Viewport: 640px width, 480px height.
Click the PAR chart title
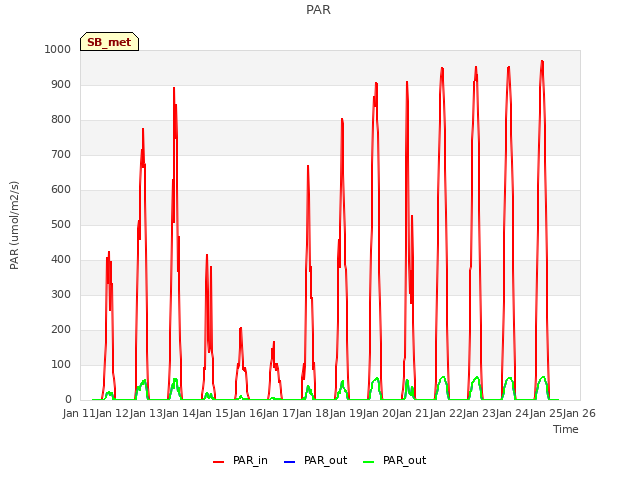(318, 10)
